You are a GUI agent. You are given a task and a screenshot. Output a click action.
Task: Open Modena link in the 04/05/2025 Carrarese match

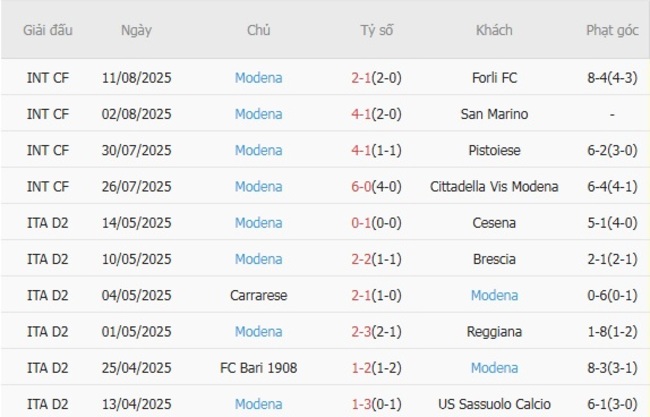point(494,295)
